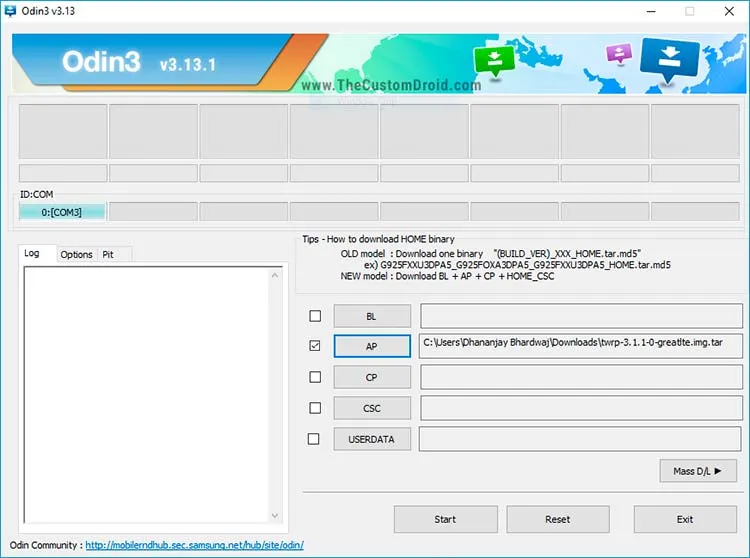
Task: Exit the Odin application
Action: (685, 519)
